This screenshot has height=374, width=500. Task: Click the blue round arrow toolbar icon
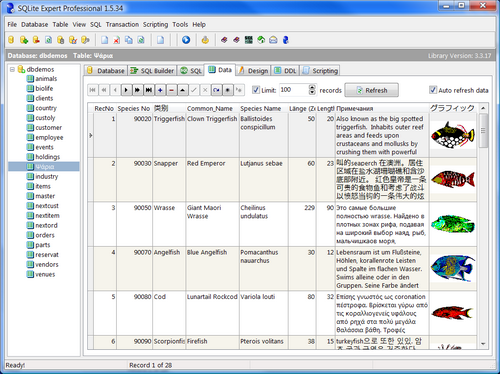coord(186,40)
